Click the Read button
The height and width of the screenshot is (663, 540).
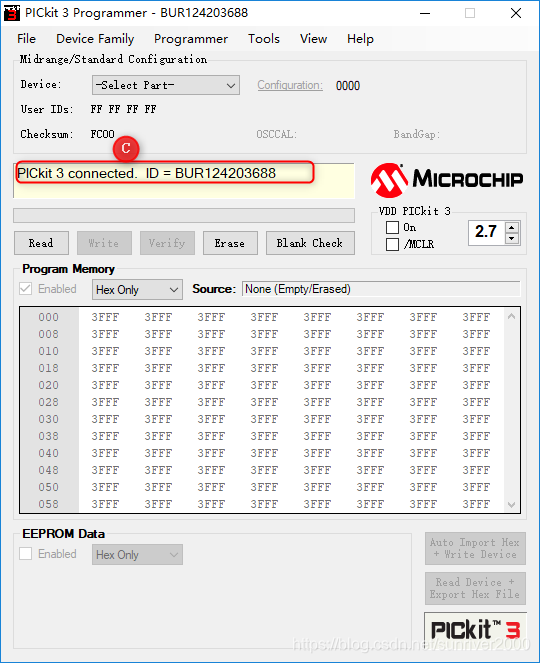[x=41, y=243]
